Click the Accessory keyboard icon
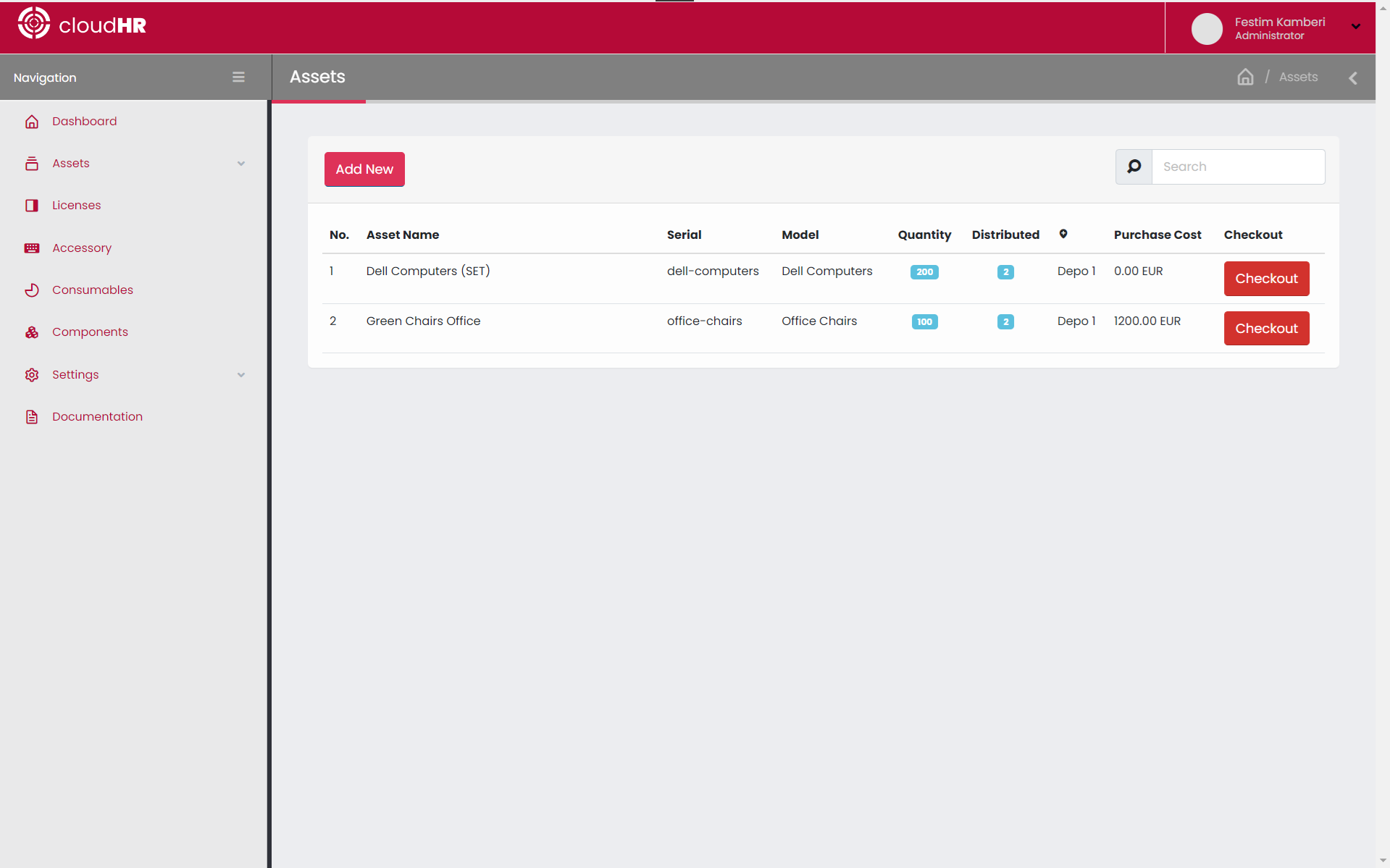The height and width of the screenshot is (868, 1390). coord(32,248)
